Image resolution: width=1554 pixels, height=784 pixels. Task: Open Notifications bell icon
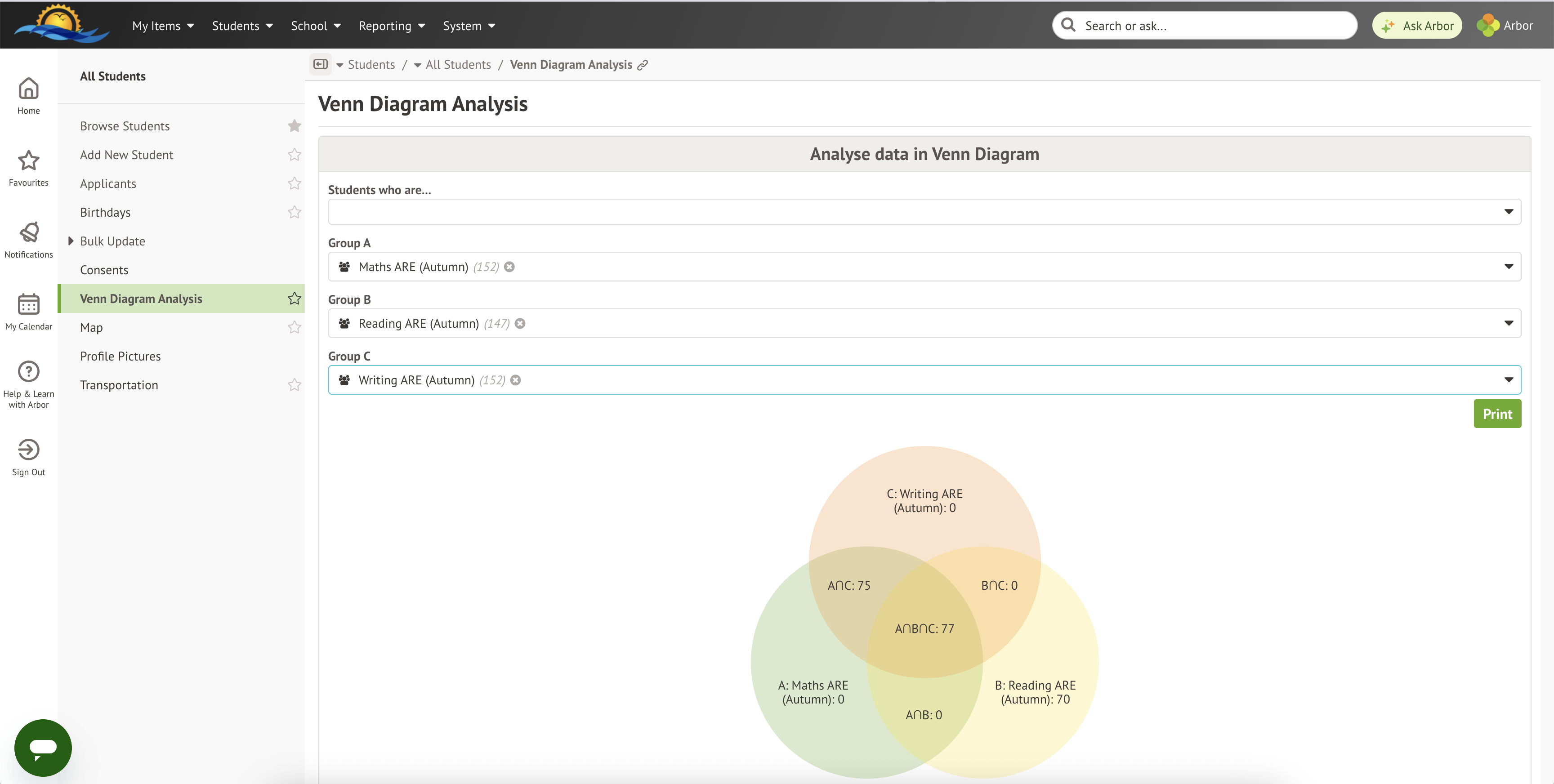[x=28, y=233]
